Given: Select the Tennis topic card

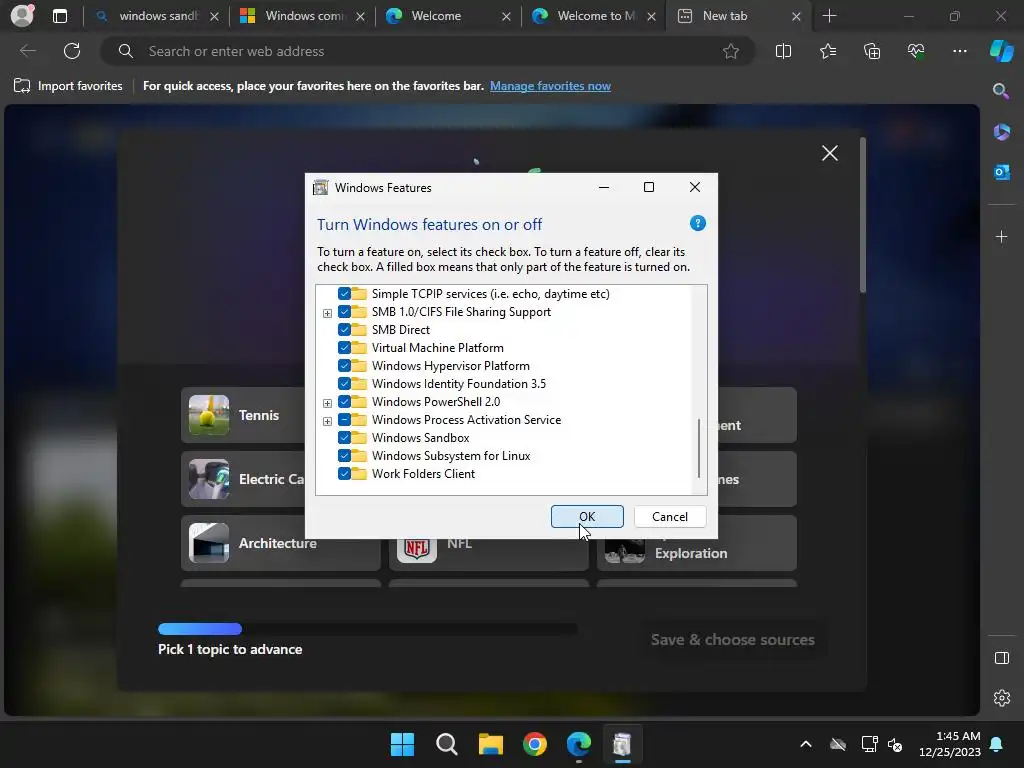Looking at the screenshot, I should pyautogui.click(x=243, y=415).
